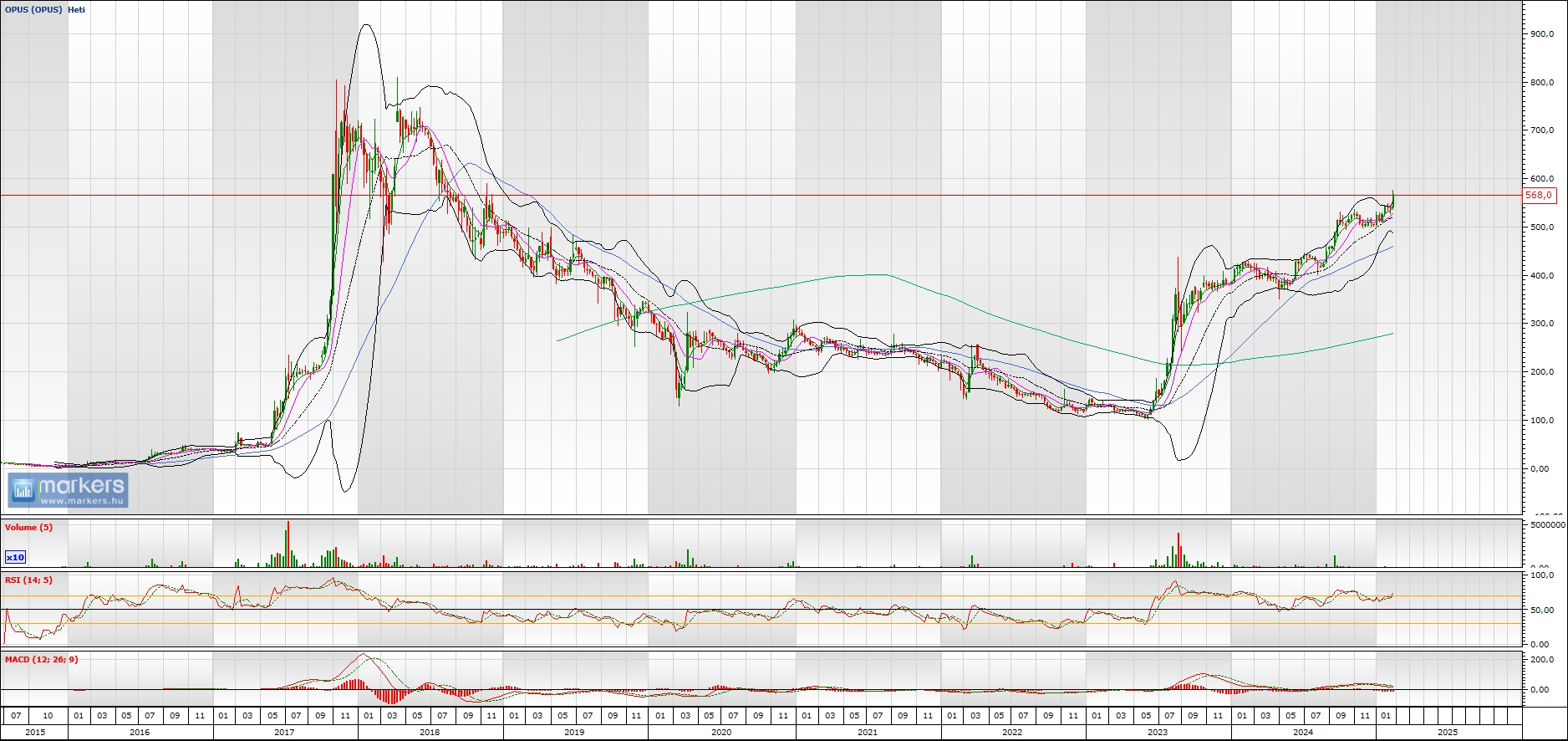Open the MACD (12; 26; 9) indicator label
The width and height of the screenshot is (1568, 741).
[x=41, y=660]
